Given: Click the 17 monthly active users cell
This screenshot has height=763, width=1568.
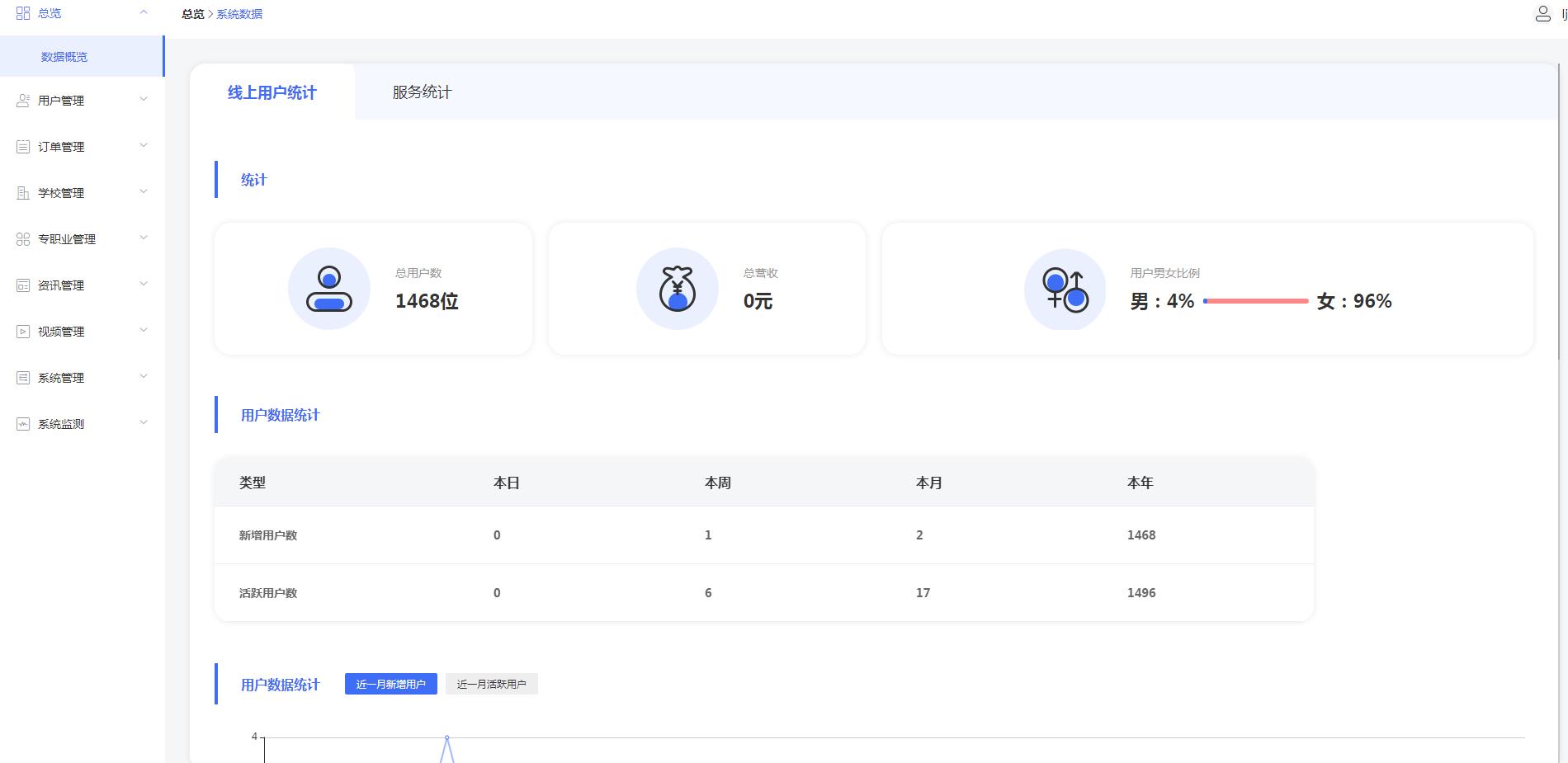Looking at the screenshot, I should coord(923,593).
